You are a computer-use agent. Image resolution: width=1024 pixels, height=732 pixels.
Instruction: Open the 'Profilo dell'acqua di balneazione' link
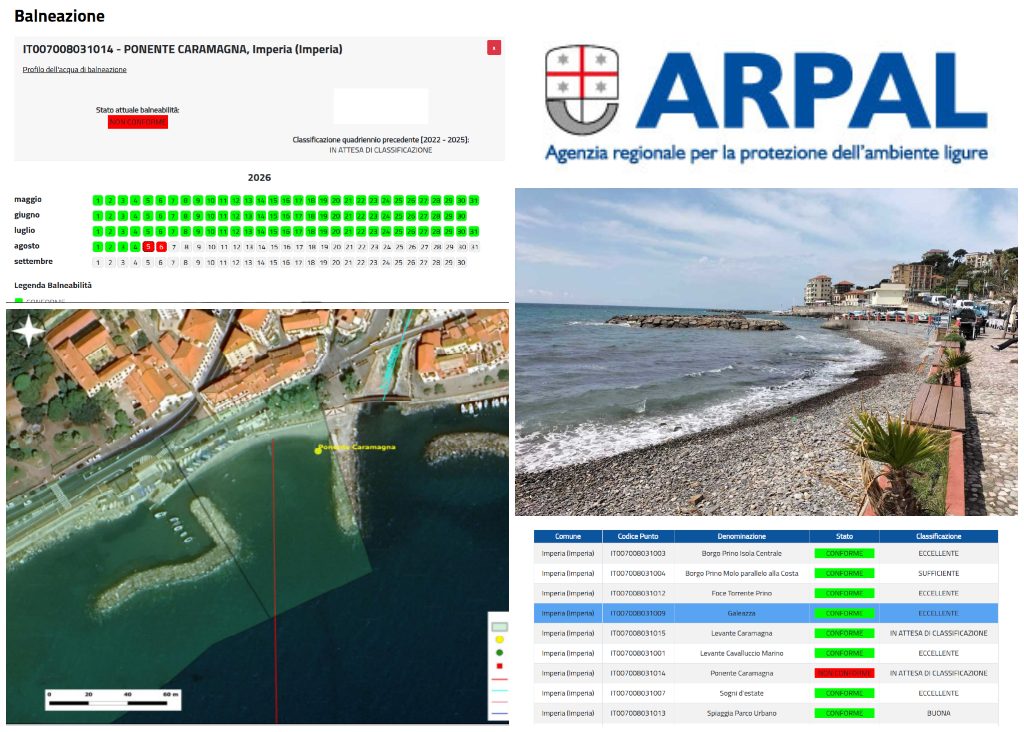click(x=74, y=69)
